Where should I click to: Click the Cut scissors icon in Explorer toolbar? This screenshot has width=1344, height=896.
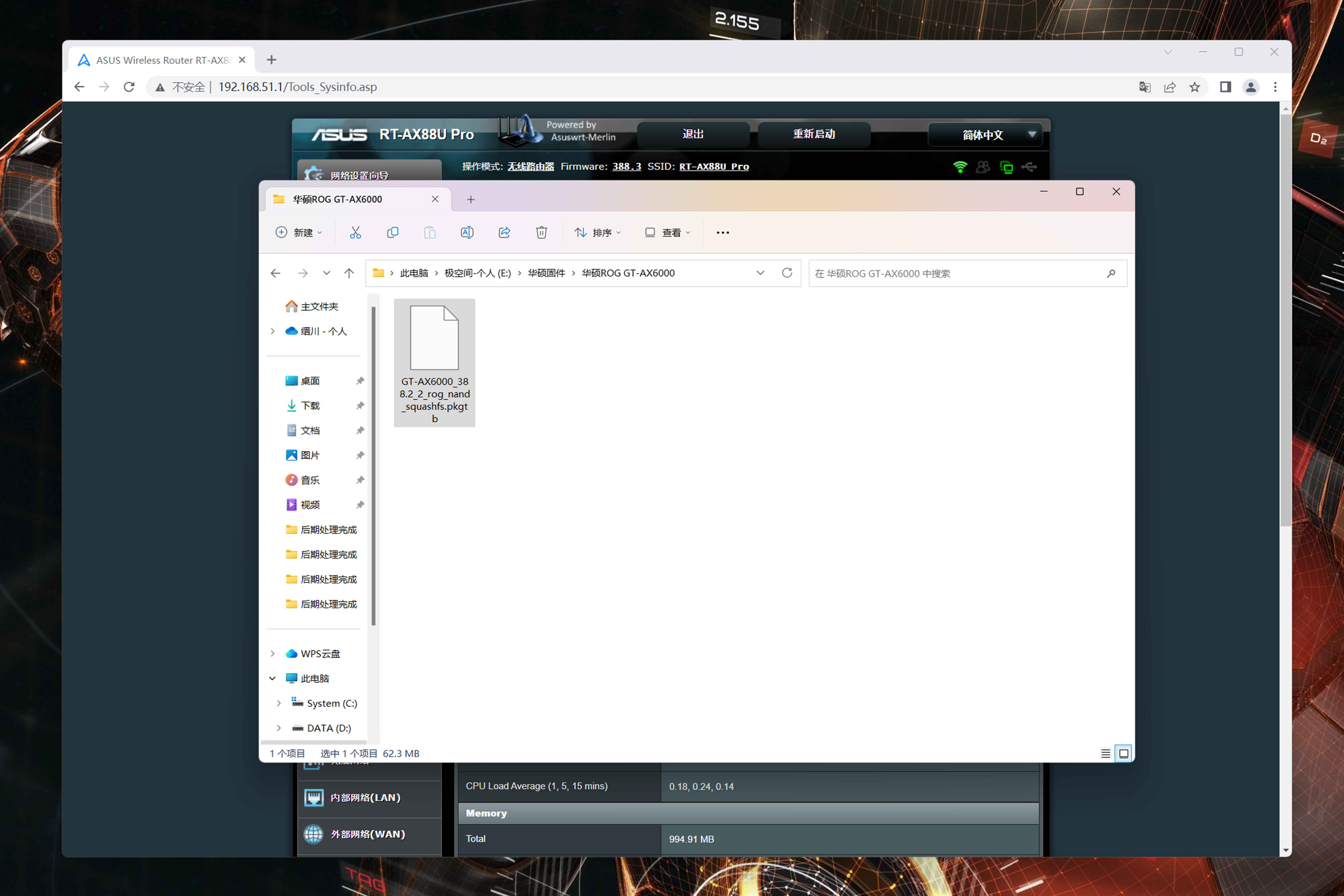pyautogui.click(x=355, y=233)
